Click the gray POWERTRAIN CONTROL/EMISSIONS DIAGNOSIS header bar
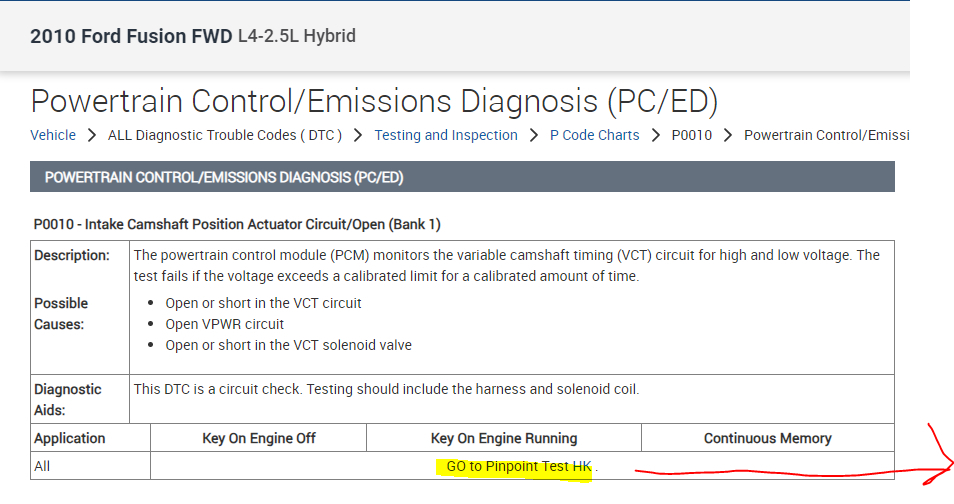Screen dimensions: 954x504 click(462, 177)
